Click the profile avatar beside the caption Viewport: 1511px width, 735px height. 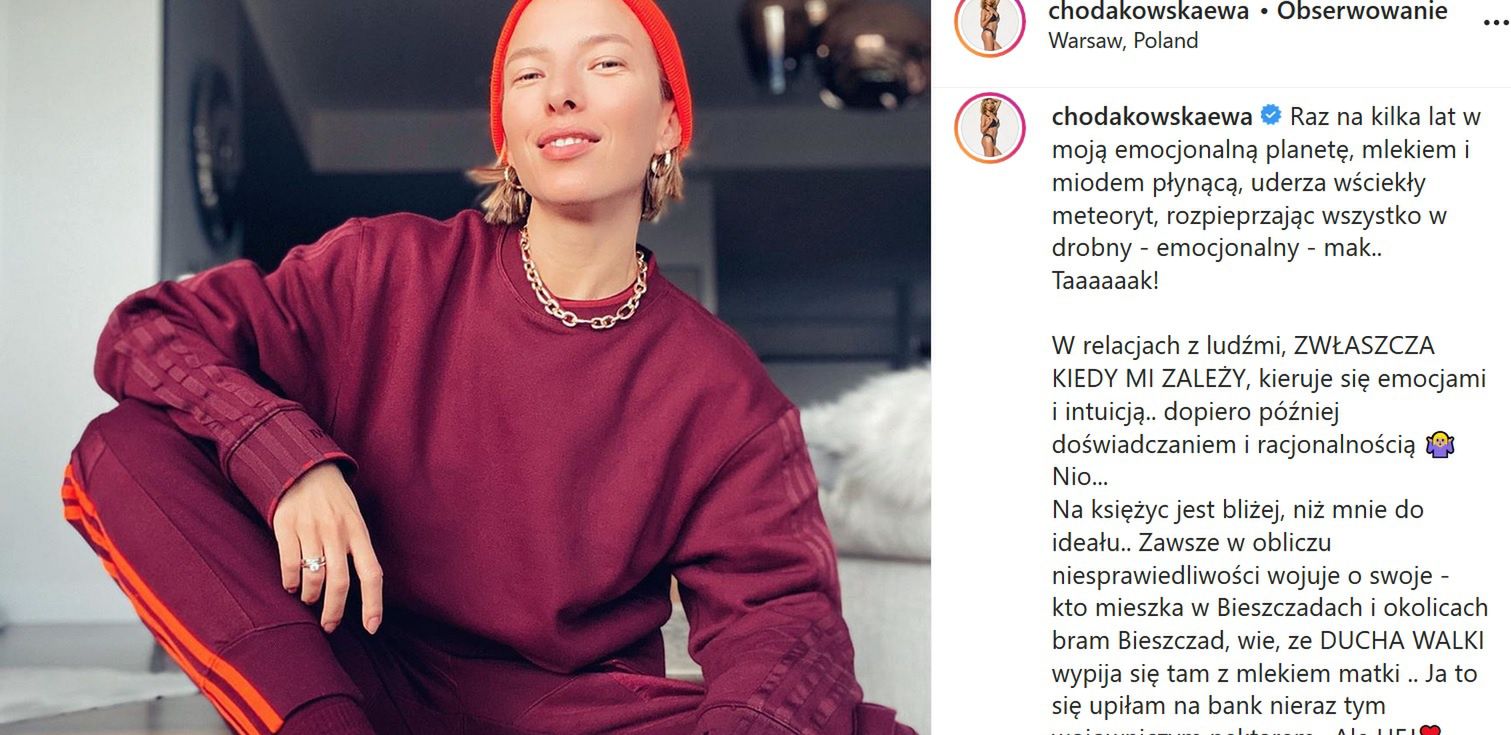coord(990,128)
